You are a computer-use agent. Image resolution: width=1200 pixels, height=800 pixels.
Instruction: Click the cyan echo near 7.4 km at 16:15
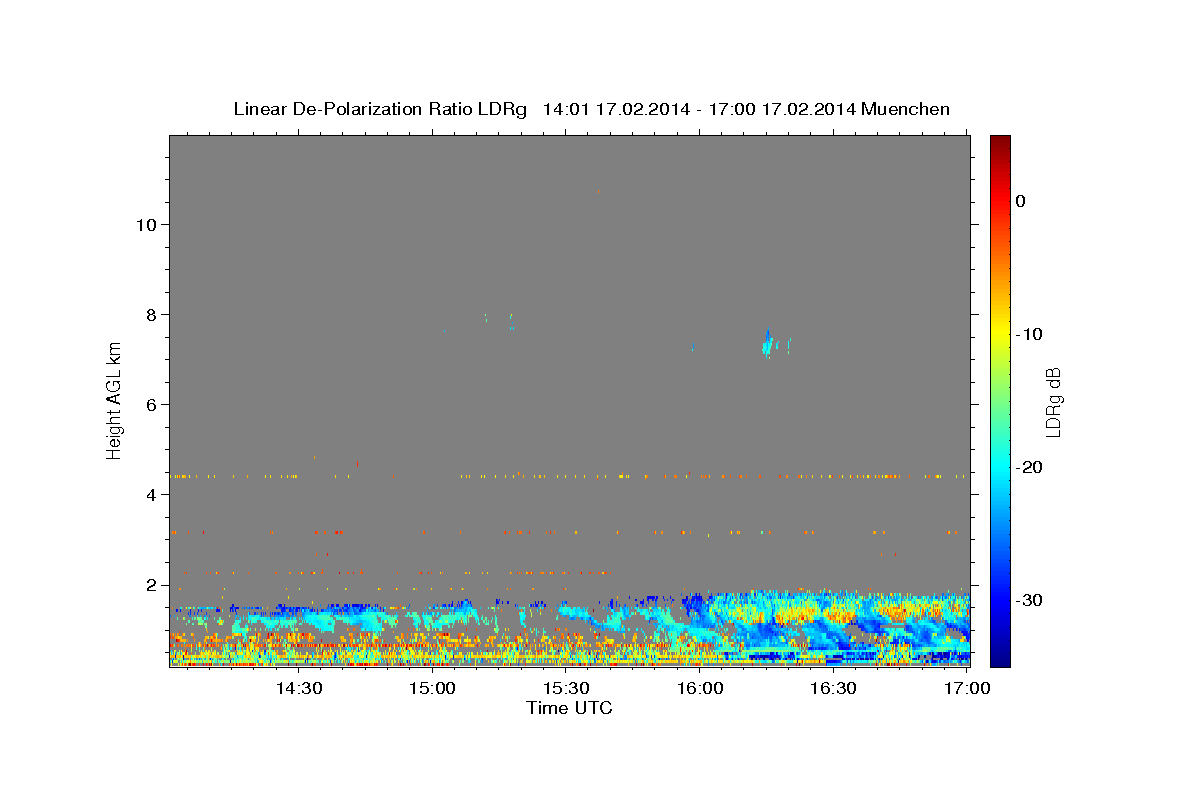(768, 343)
